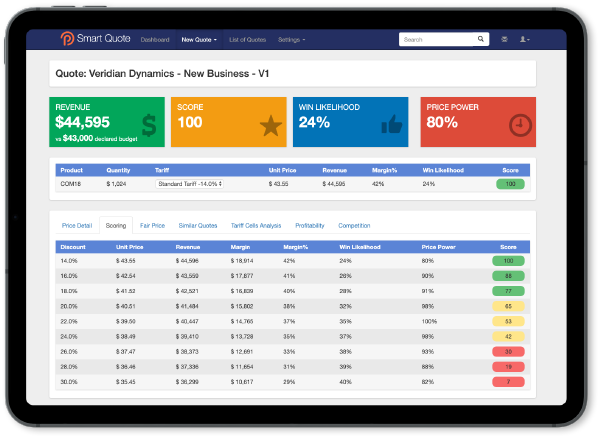Expand the New Quote dropdown menu
Screen dimensions: 600x438
(x=199, y=39)
